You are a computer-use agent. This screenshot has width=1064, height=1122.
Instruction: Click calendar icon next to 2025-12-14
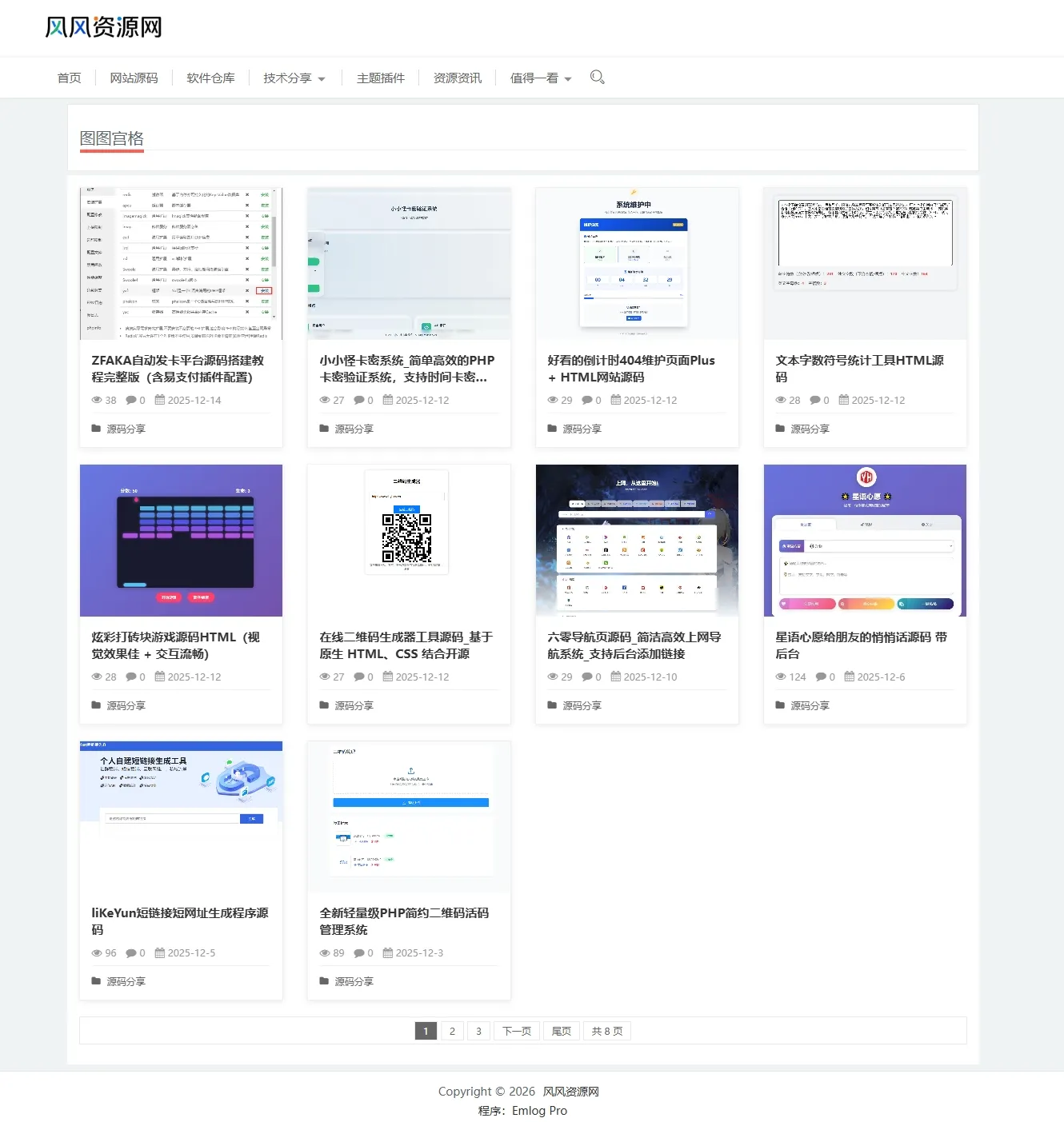point(159,400)
